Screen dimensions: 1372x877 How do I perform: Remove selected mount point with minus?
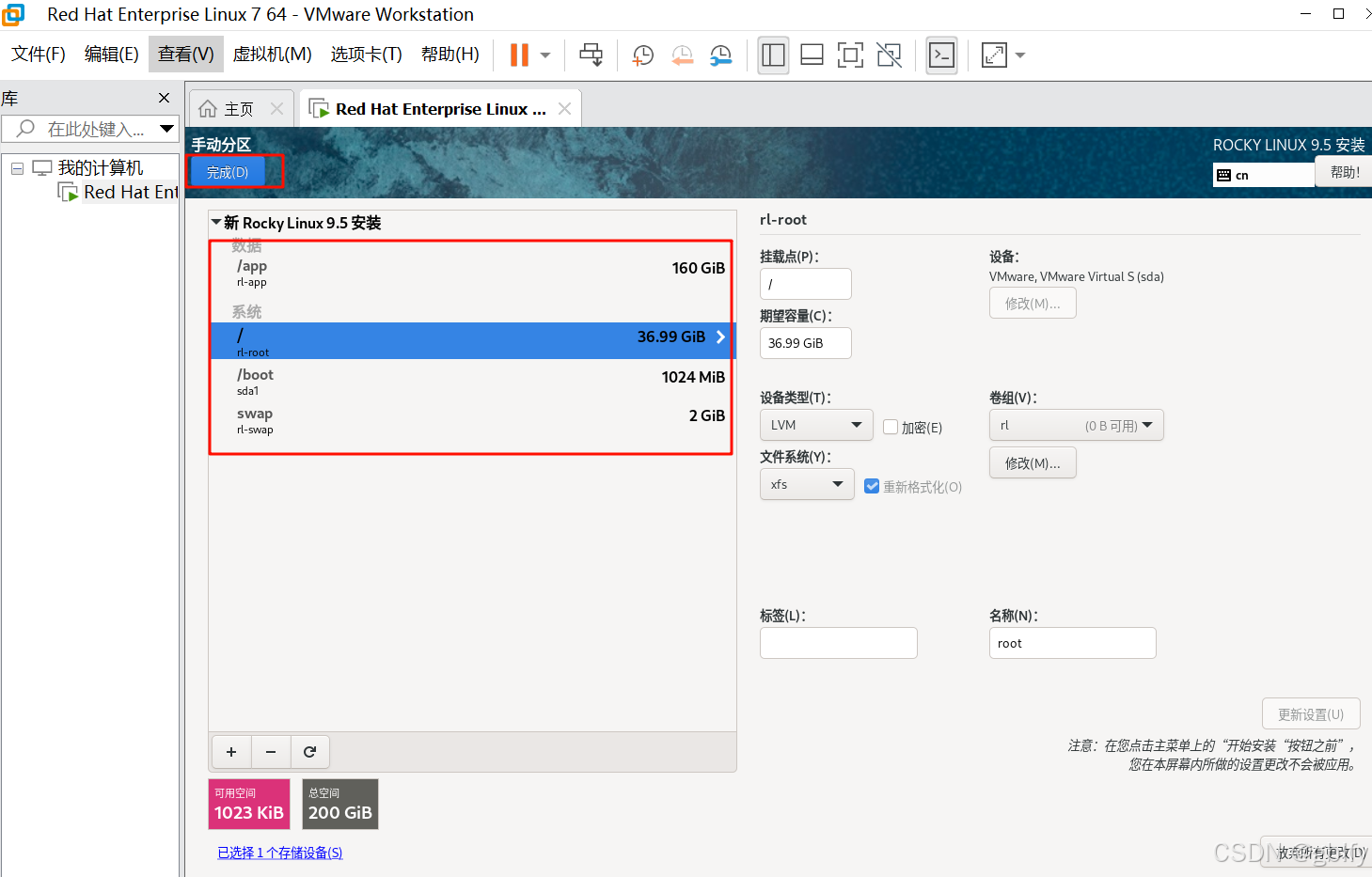271,752
